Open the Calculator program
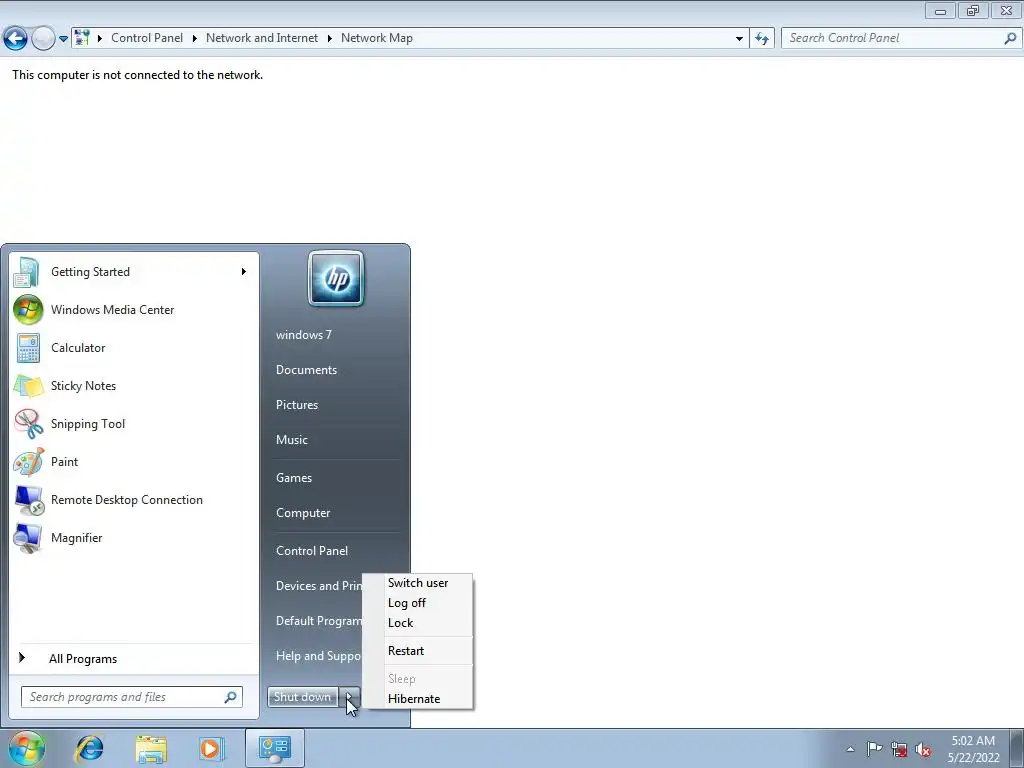Image resolution: width=1024 pixels, height=768 pixels. point(134,347)
